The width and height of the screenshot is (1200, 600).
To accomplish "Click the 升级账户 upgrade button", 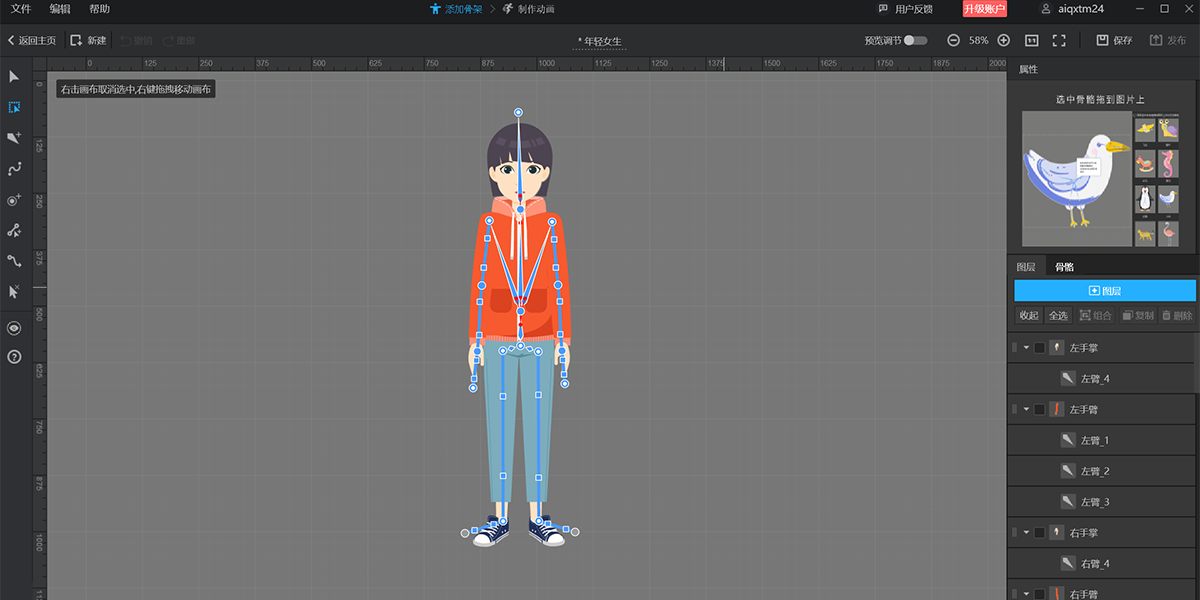I will (984, 9).
